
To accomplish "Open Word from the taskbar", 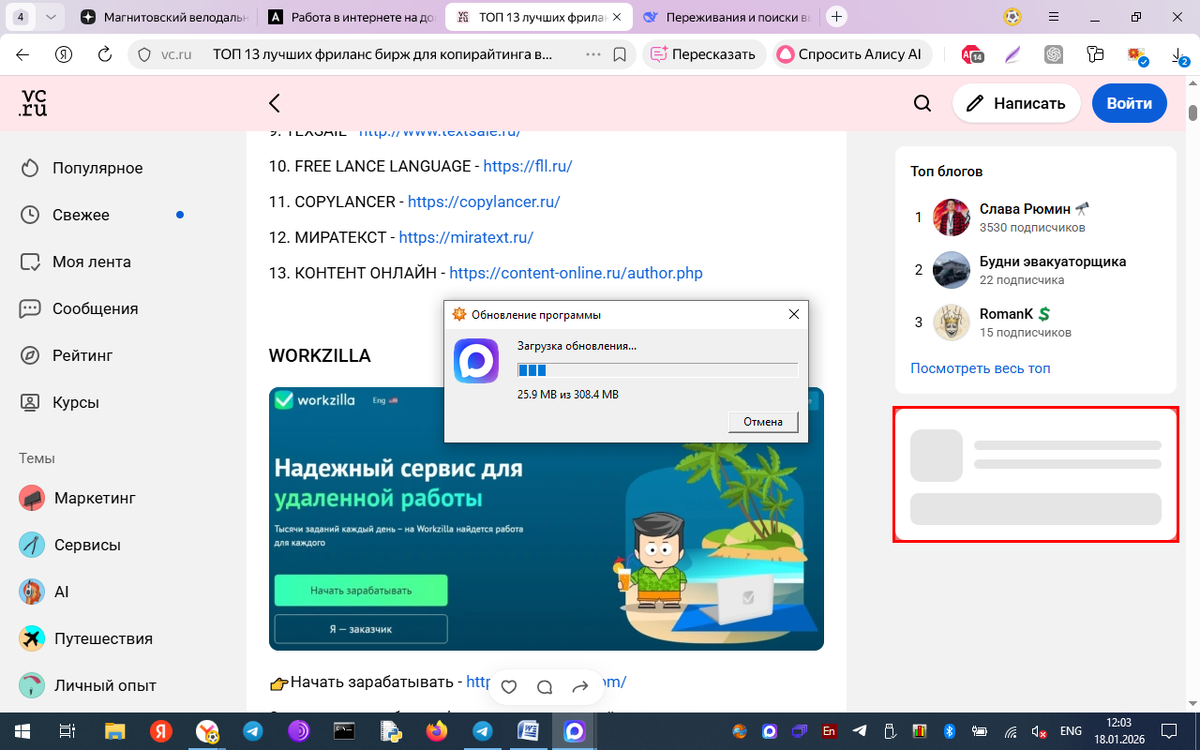I will [x=527, y=731].
